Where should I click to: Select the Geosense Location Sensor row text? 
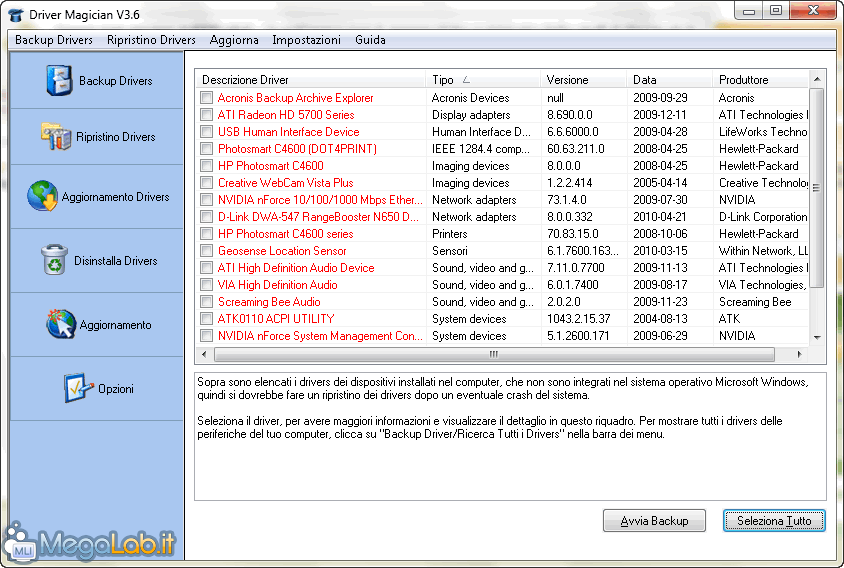[282, 251]
